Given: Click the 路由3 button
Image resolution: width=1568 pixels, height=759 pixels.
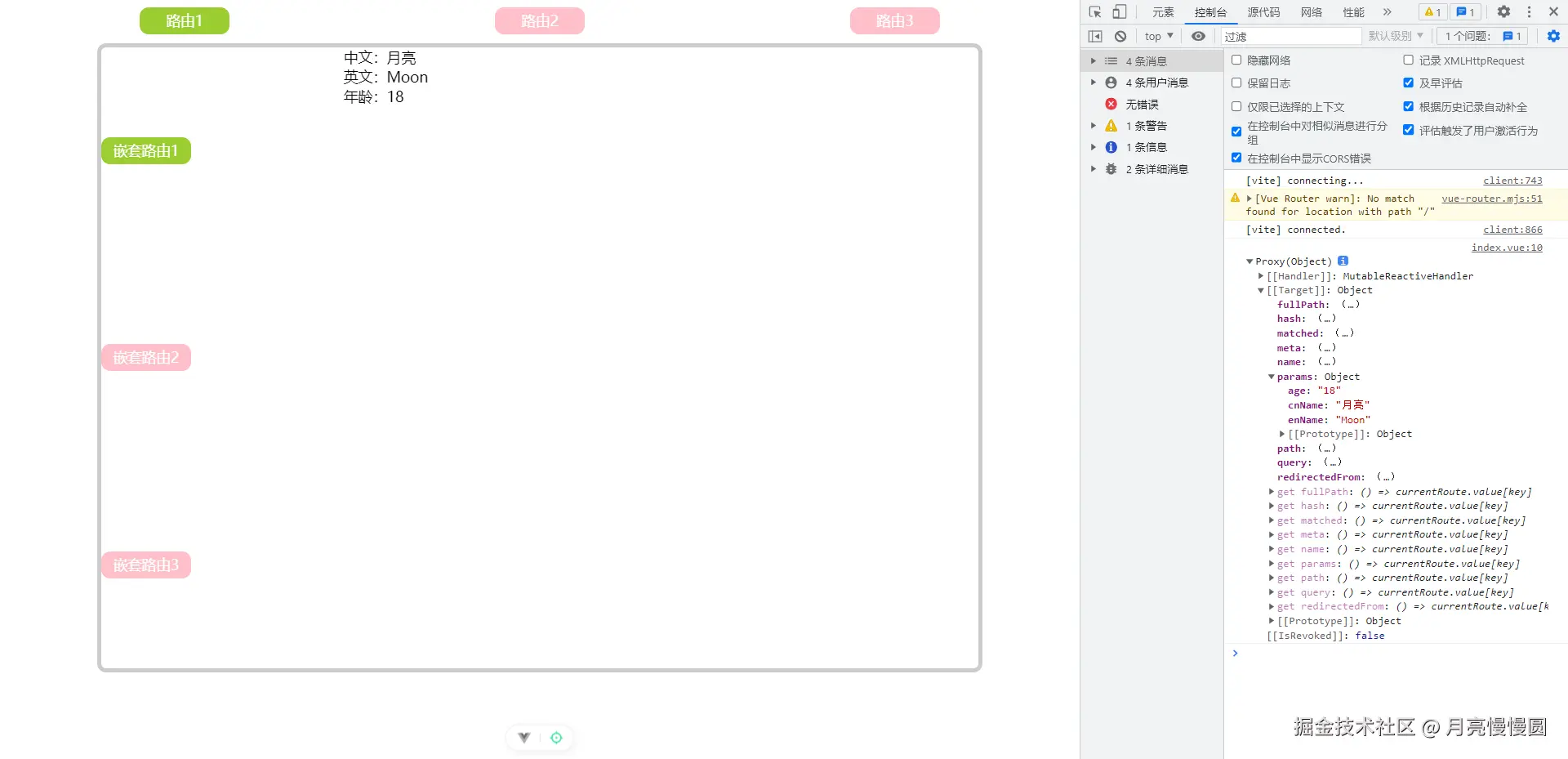Looking at the screenshot, I should (x=895, y=21).
